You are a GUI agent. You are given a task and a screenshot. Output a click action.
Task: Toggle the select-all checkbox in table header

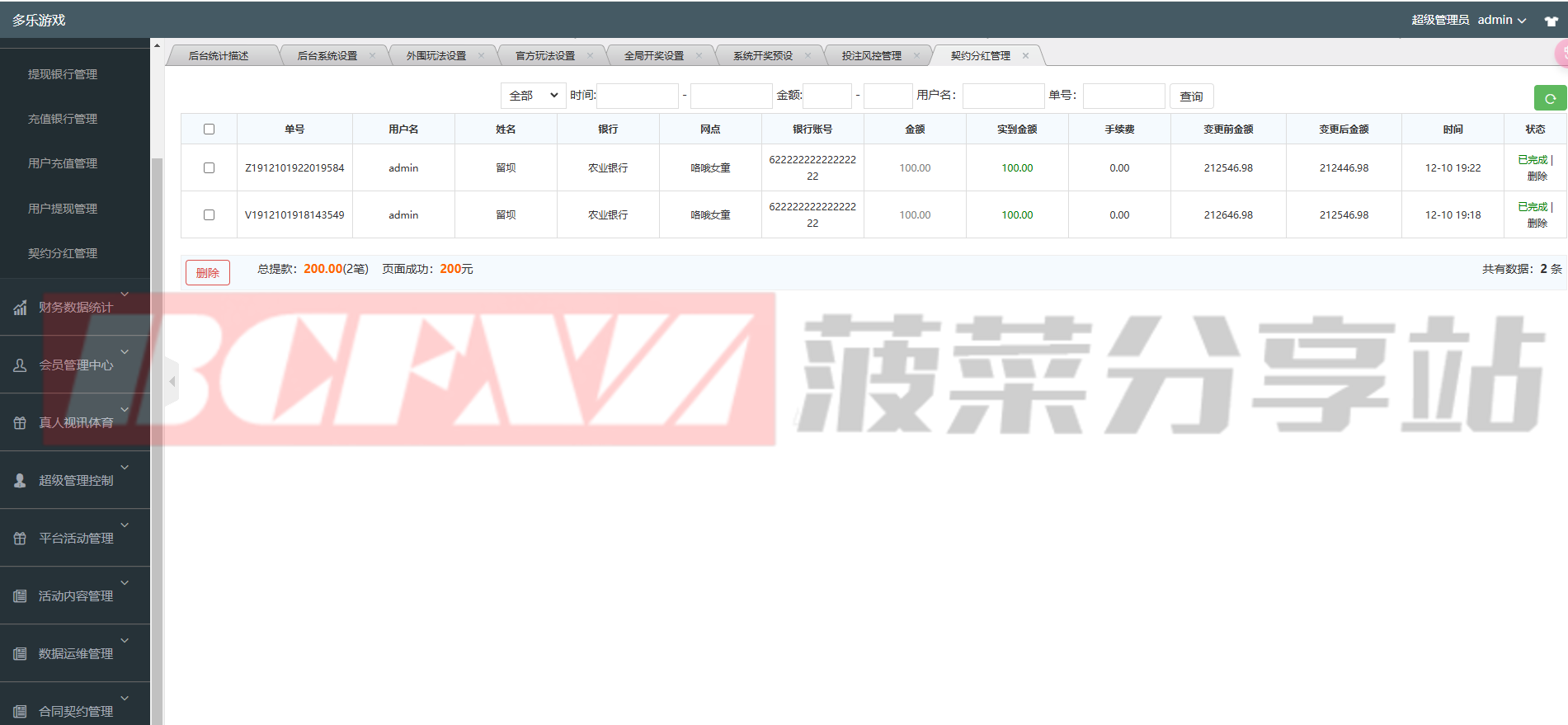point(209,129)
